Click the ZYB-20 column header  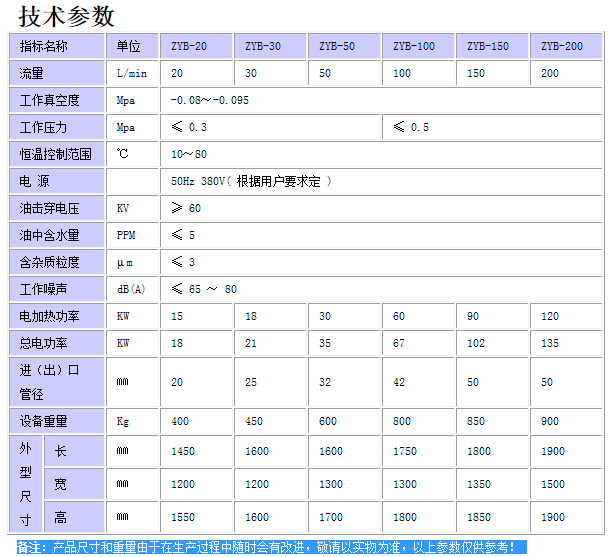pyautogui.click(x=188, y=47)
